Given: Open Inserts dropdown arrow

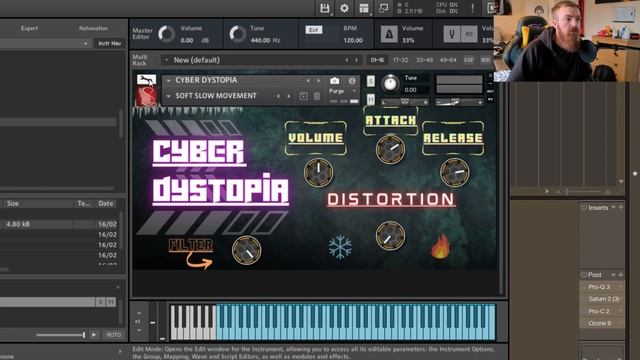Looking at the screenshot, I should 613,208.
